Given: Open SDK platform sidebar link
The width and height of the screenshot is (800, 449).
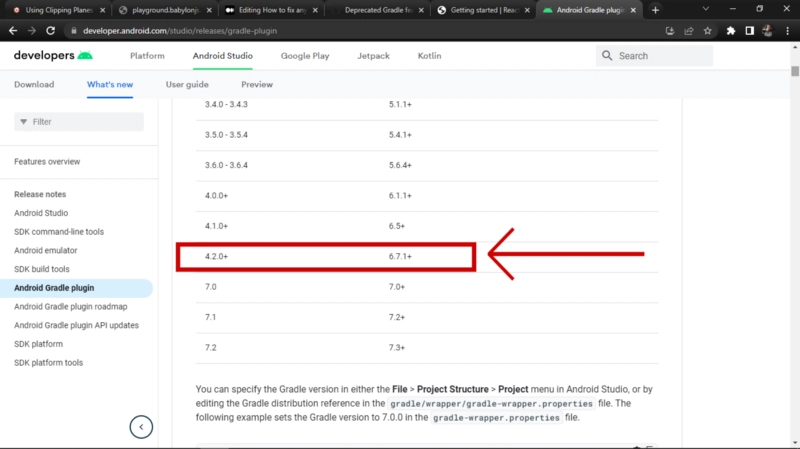Looking at the screenshot, I should [x=38, y=344].
